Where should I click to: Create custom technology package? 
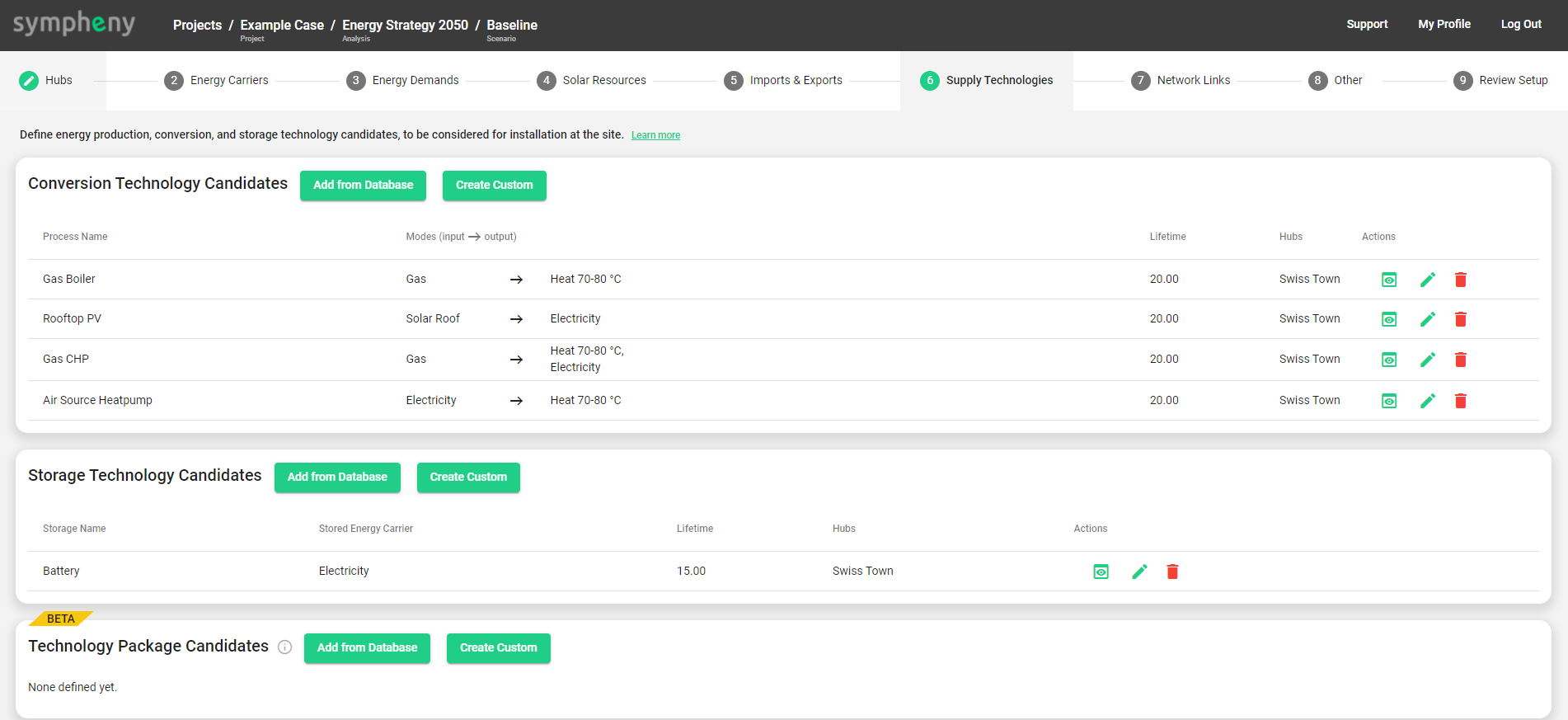click(x=498, y=648)
